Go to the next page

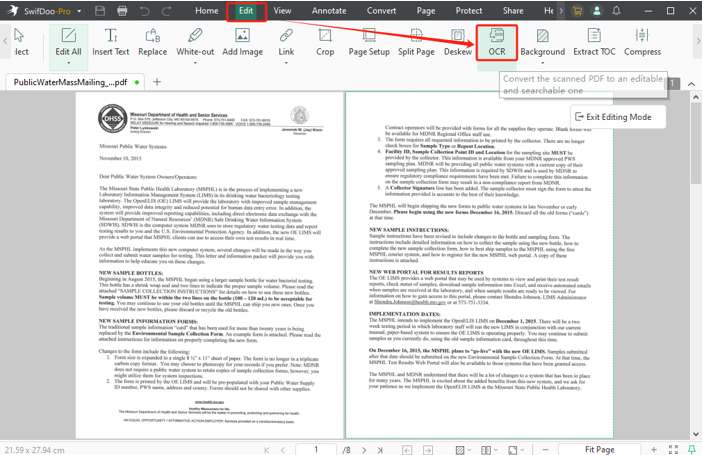pyautogui.click(x=364, y=450)
